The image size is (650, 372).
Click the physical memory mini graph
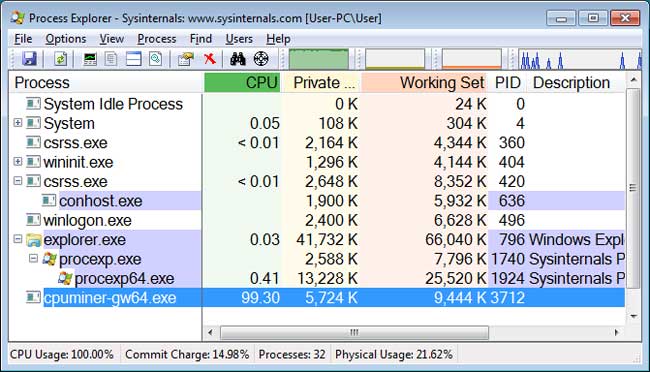tap(472, 59)
